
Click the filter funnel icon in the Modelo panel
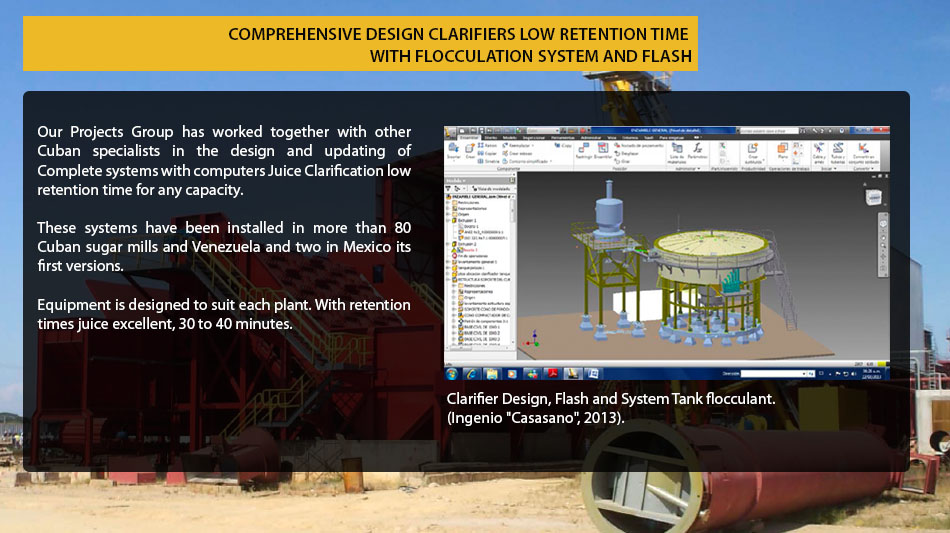click(449, 187)
